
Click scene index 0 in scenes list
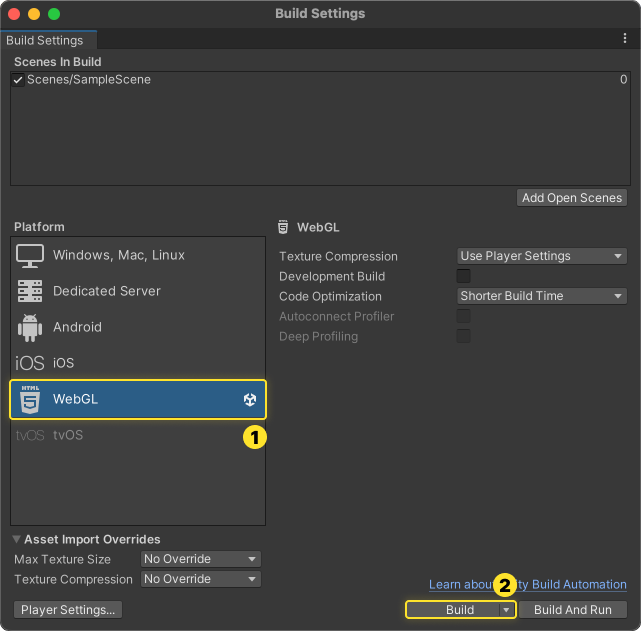click(x=623, y=79)
